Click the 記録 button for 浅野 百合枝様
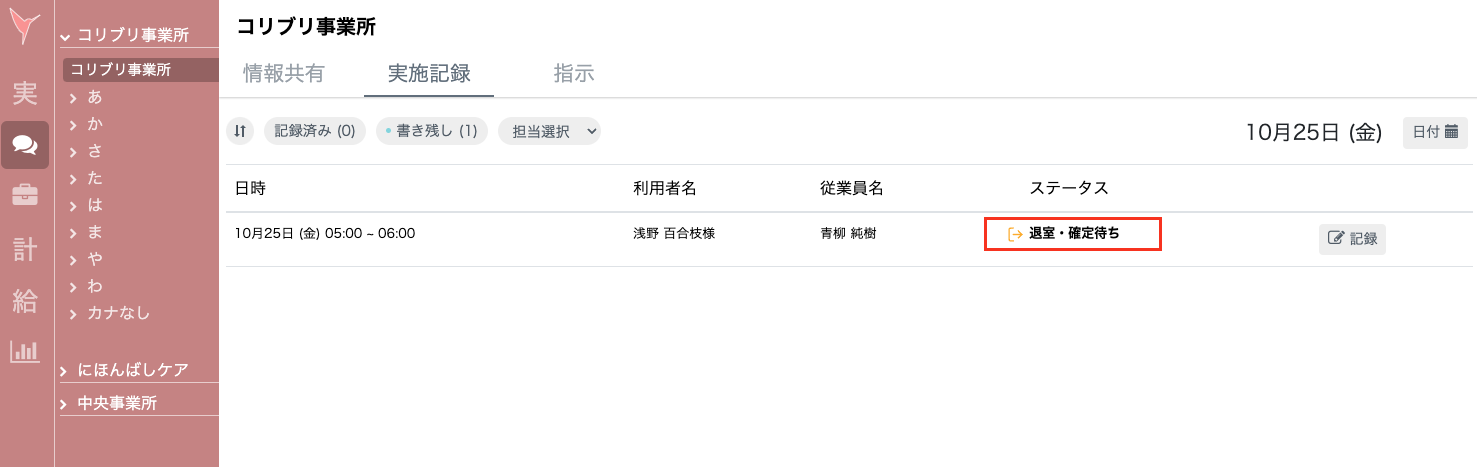 [x=1352, y=239]
